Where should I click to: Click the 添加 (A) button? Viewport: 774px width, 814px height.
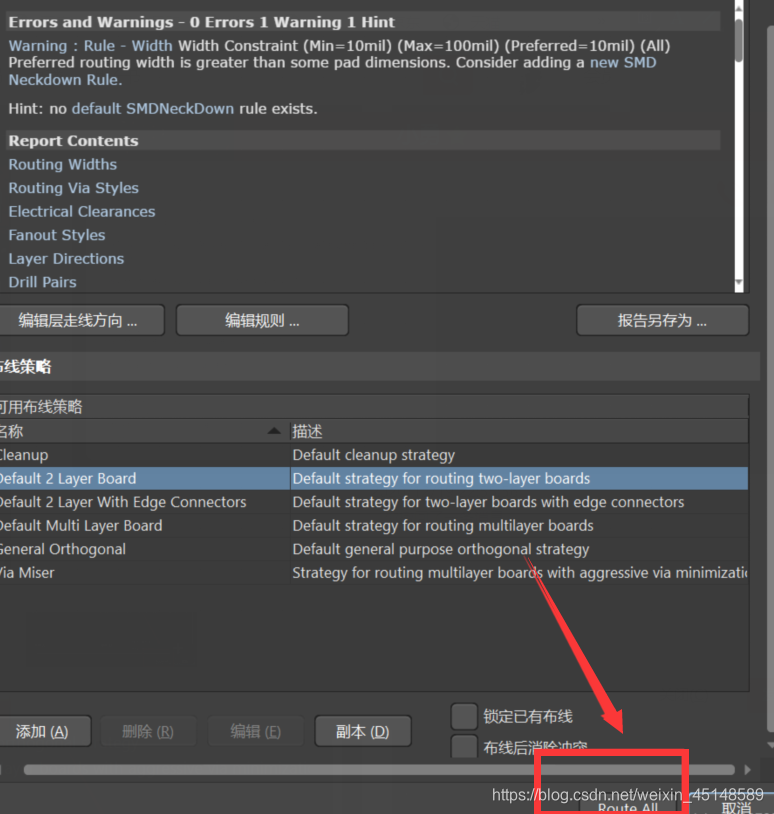click(42, 731)
